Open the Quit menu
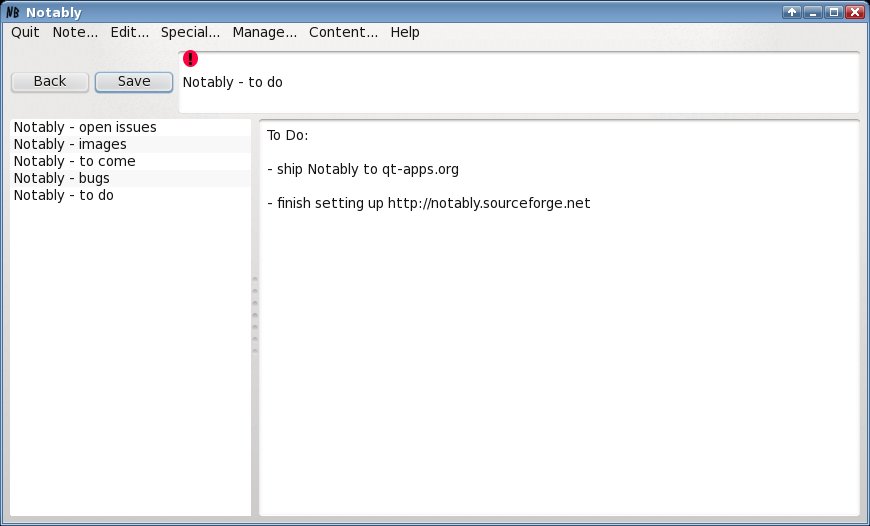The width and height of the screenshot is (870, 526). click(x=25, y=32)
